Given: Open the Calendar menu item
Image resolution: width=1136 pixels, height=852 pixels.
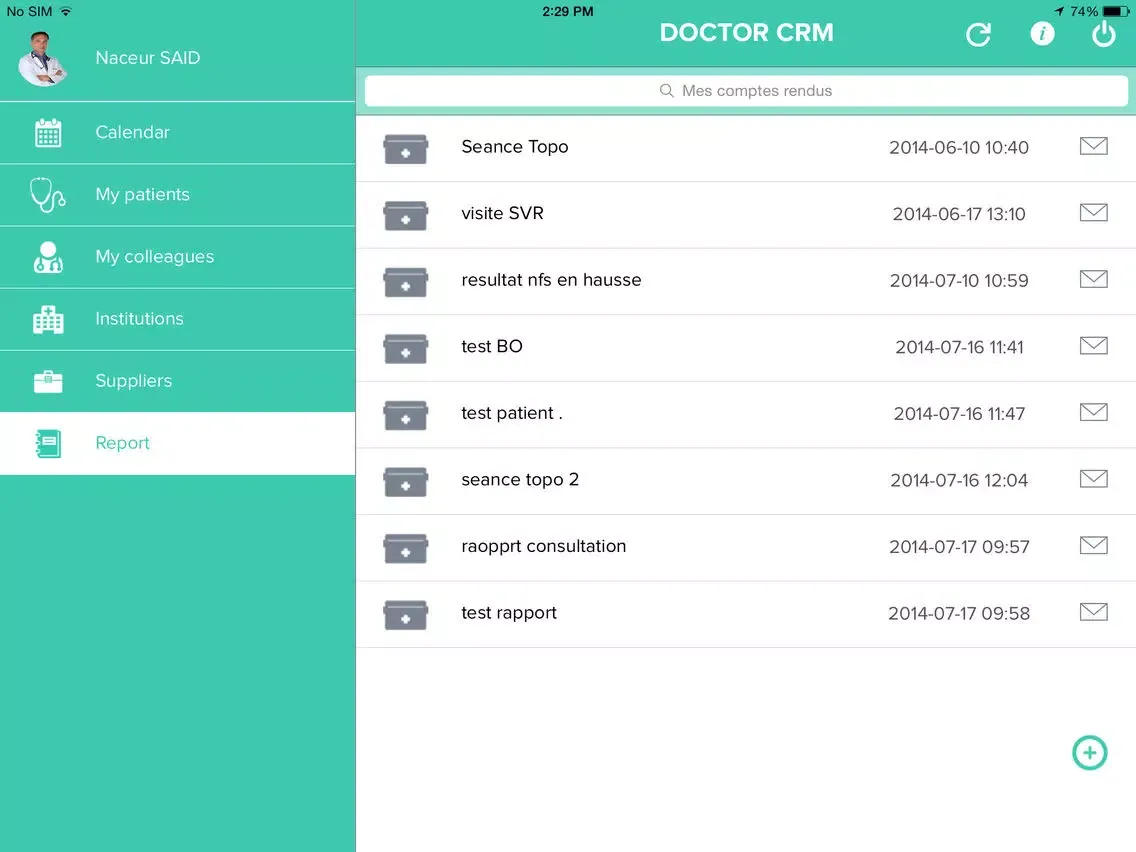Looking at the screenshot, I should click(178, 133).
